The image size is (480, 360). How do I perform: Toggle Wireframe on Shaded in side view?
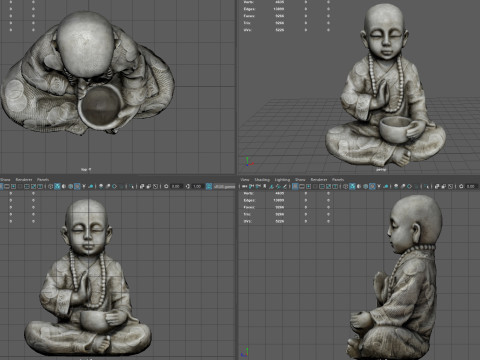[x=365, y=186]
